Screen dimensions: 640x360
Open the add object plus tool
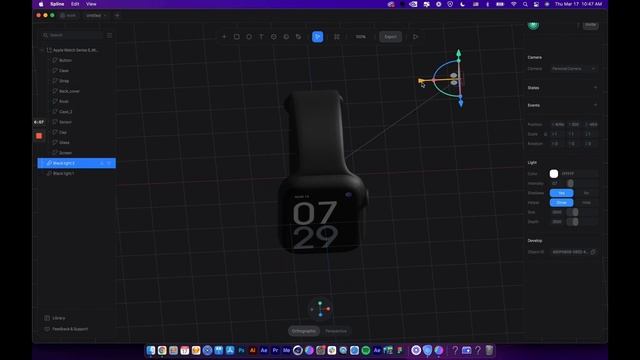[x=224, y=37]
